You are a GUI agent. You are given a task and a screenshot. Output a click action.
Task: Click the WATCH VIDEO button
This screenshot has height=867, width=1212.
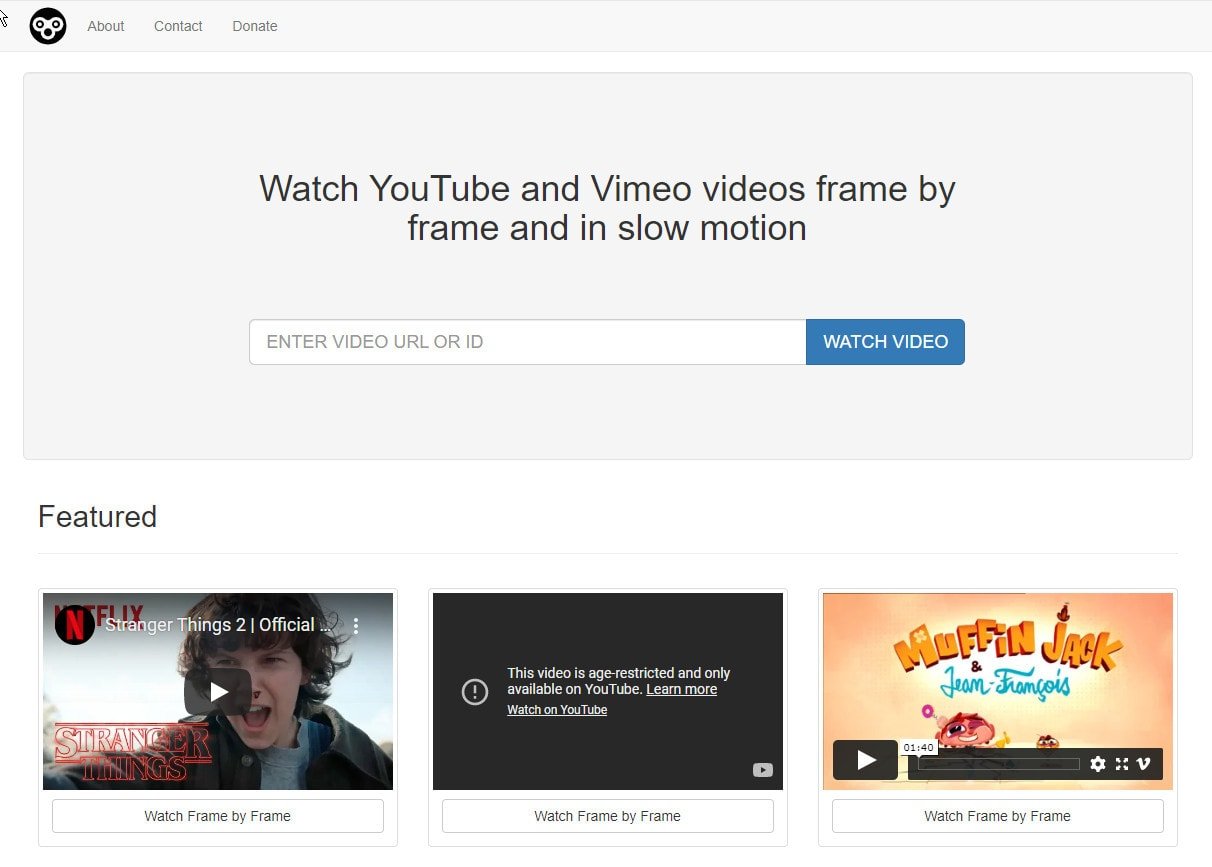click(885, 341)
